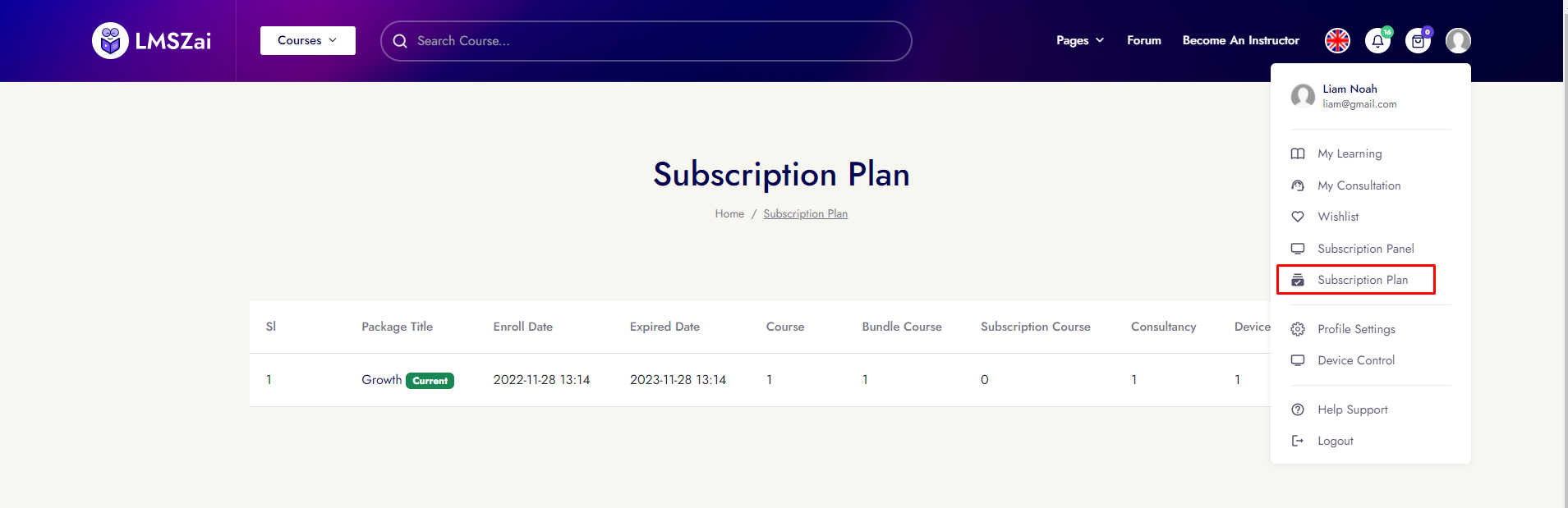Viewport: 1568px width, 508px height.
Task: Click the Help Support question icon
Action: (x=1298, y=410)
